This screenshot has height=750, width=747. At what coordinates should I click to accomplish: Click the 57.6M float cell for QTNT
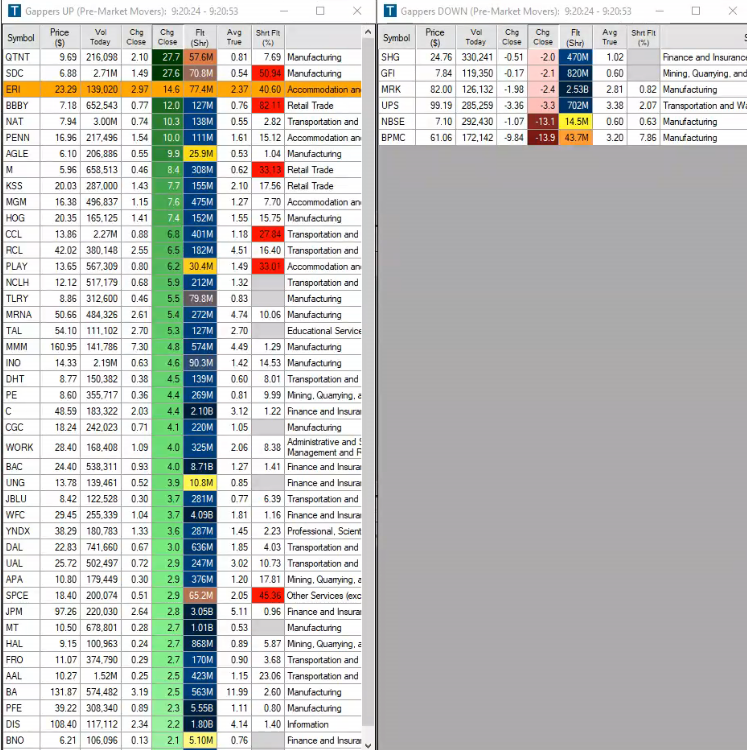tap(200, 57)
